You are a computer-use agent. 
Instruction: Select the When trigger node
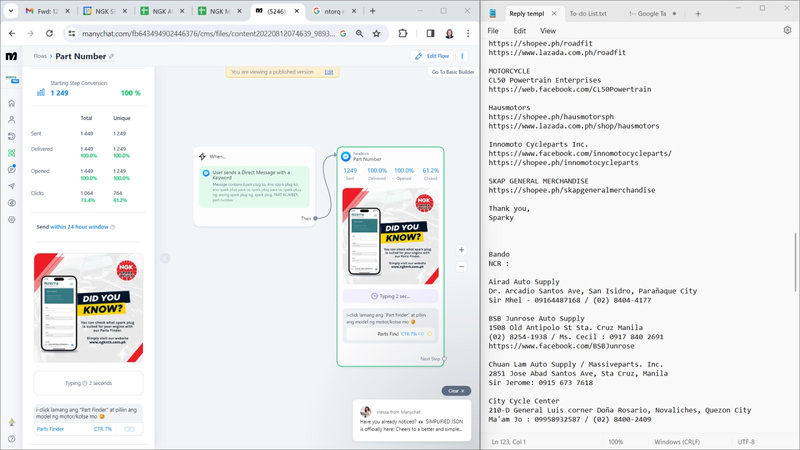[254, 186]
